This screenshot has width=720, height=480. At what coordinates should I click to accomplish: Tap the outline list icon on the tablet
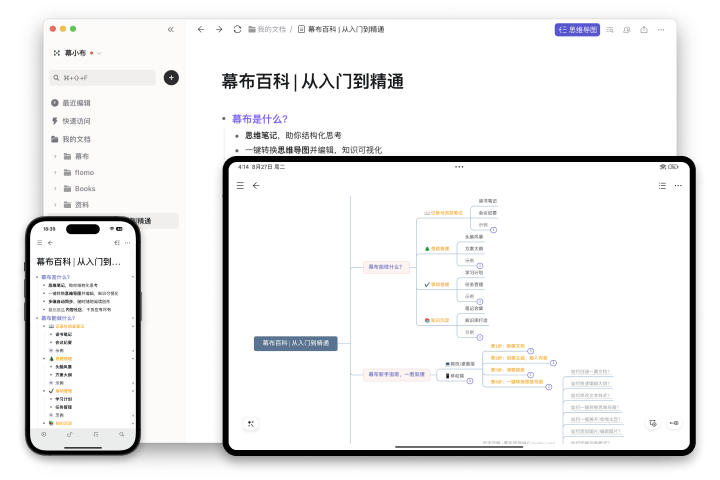662,185
